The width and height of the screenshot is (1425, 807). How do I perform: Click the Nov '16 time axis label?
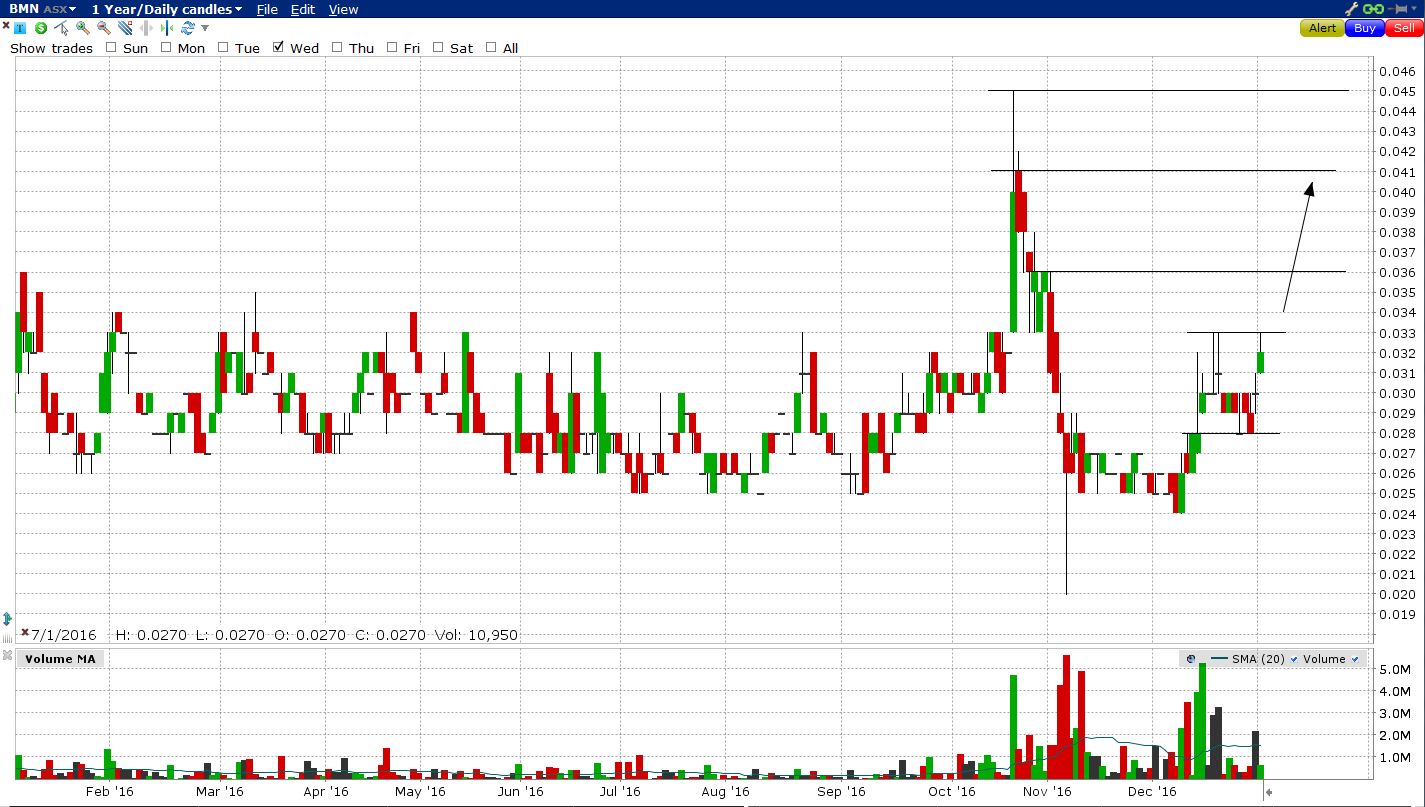point(1047,792)
